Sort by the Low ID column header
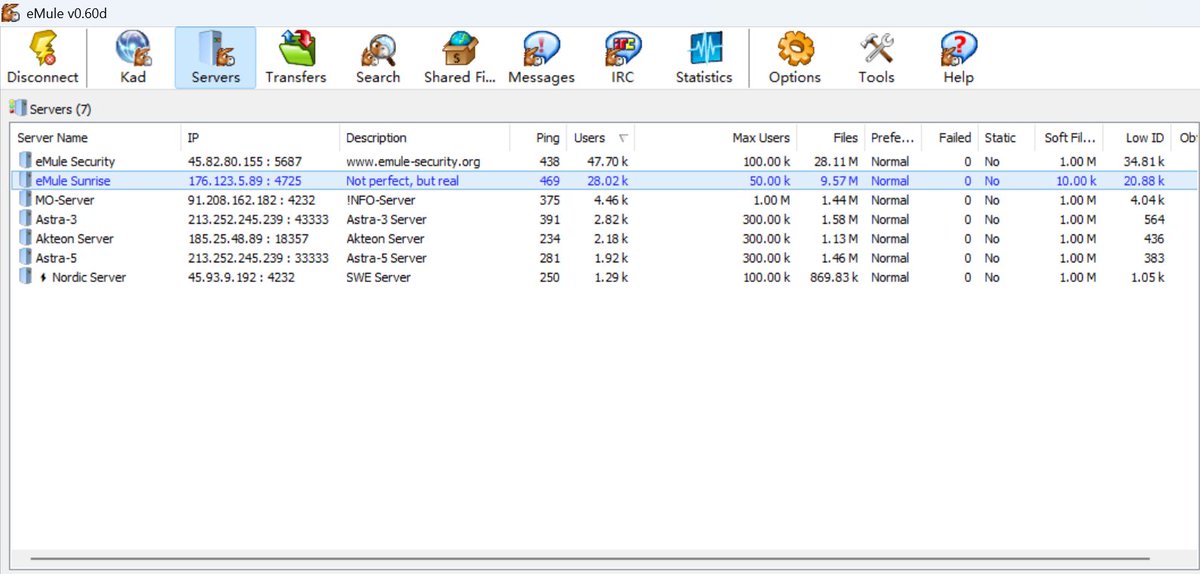Screen dimensions: 1200x574 tap(1138, 138)
